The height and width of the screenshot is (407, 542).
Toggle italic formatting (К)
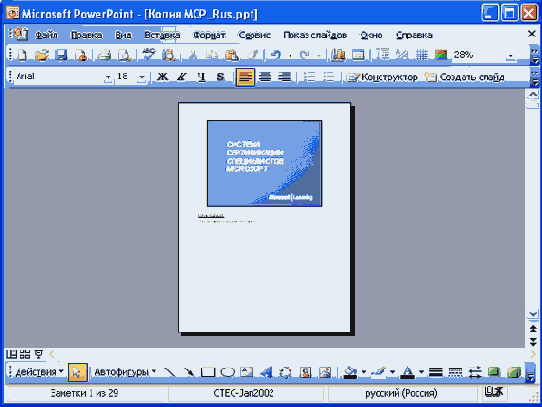click(182, 77)
